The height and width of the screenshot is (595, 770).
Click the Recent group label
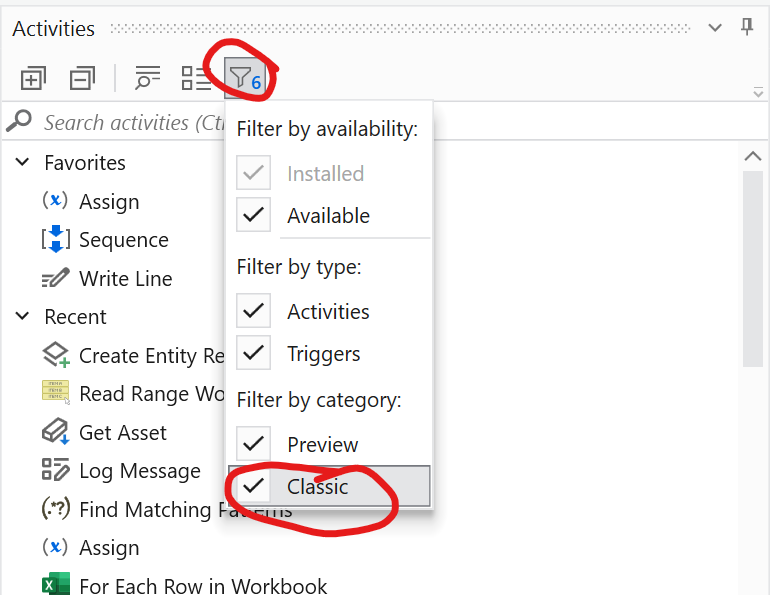coord(75,317)
